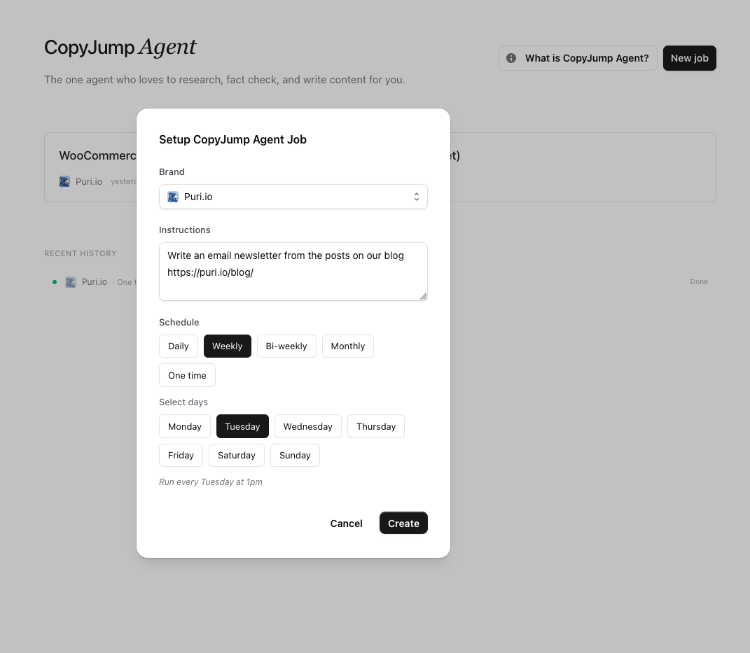Screen dimensions: 750x653
Task: Open What is CopyJump Agent? info
Action: 578,58
